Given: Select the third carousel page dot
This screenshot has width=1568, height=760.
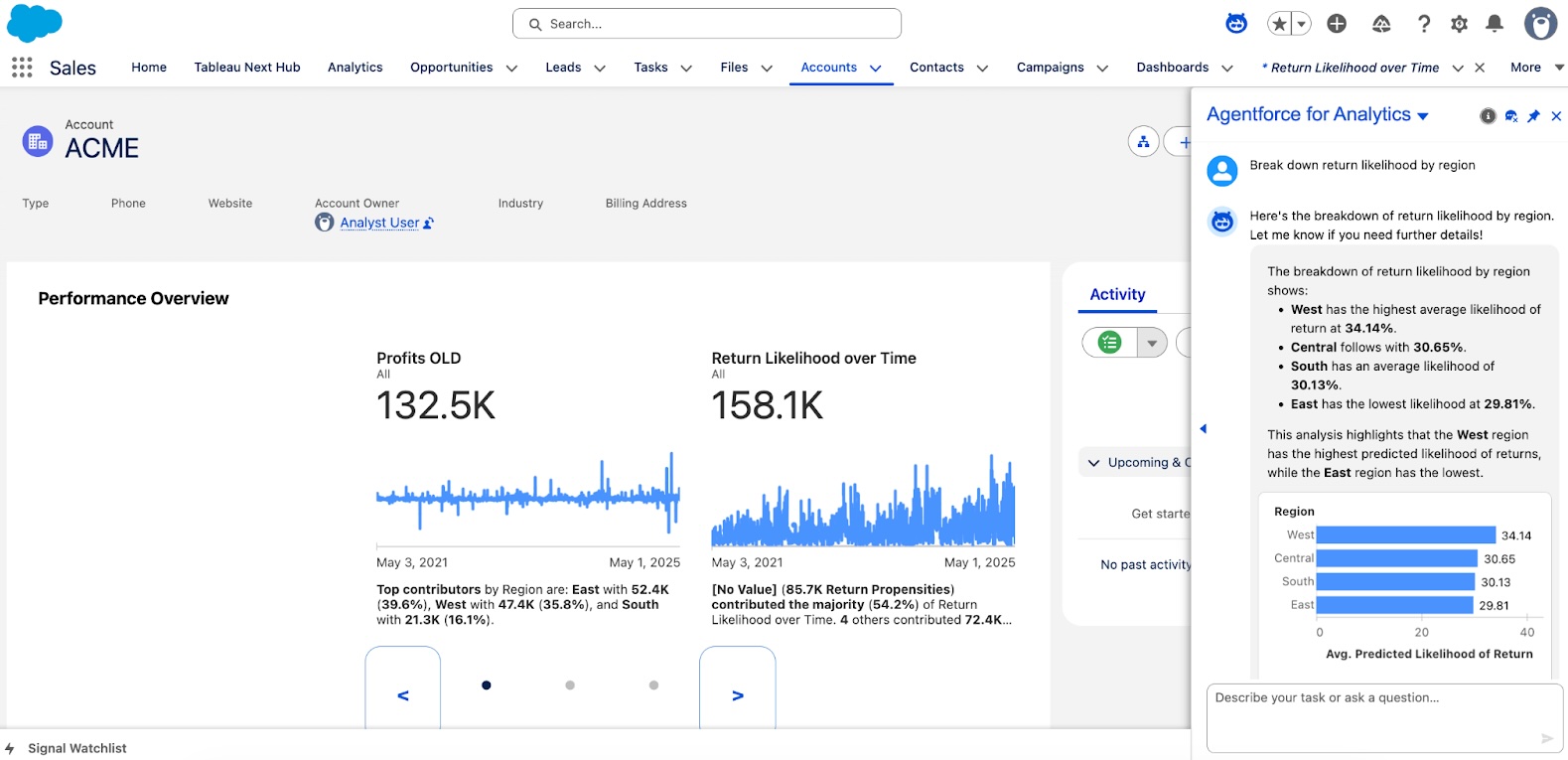Looking at the screenshot, I should click(x=653, y=685).
